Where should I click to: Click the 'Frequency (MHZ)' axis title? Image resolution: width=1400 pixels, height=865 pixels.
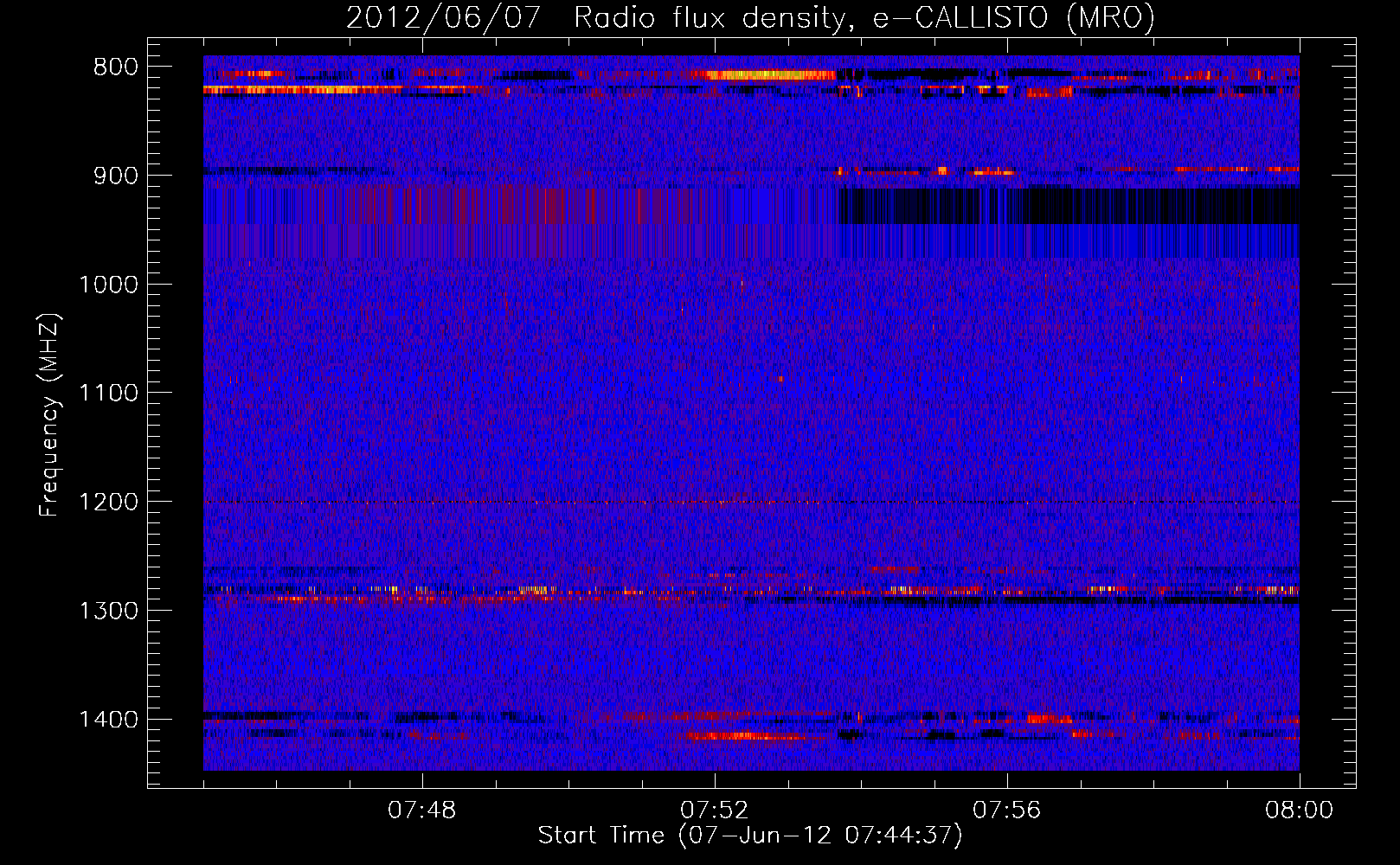pyautogui.click(x=50, y=415)
